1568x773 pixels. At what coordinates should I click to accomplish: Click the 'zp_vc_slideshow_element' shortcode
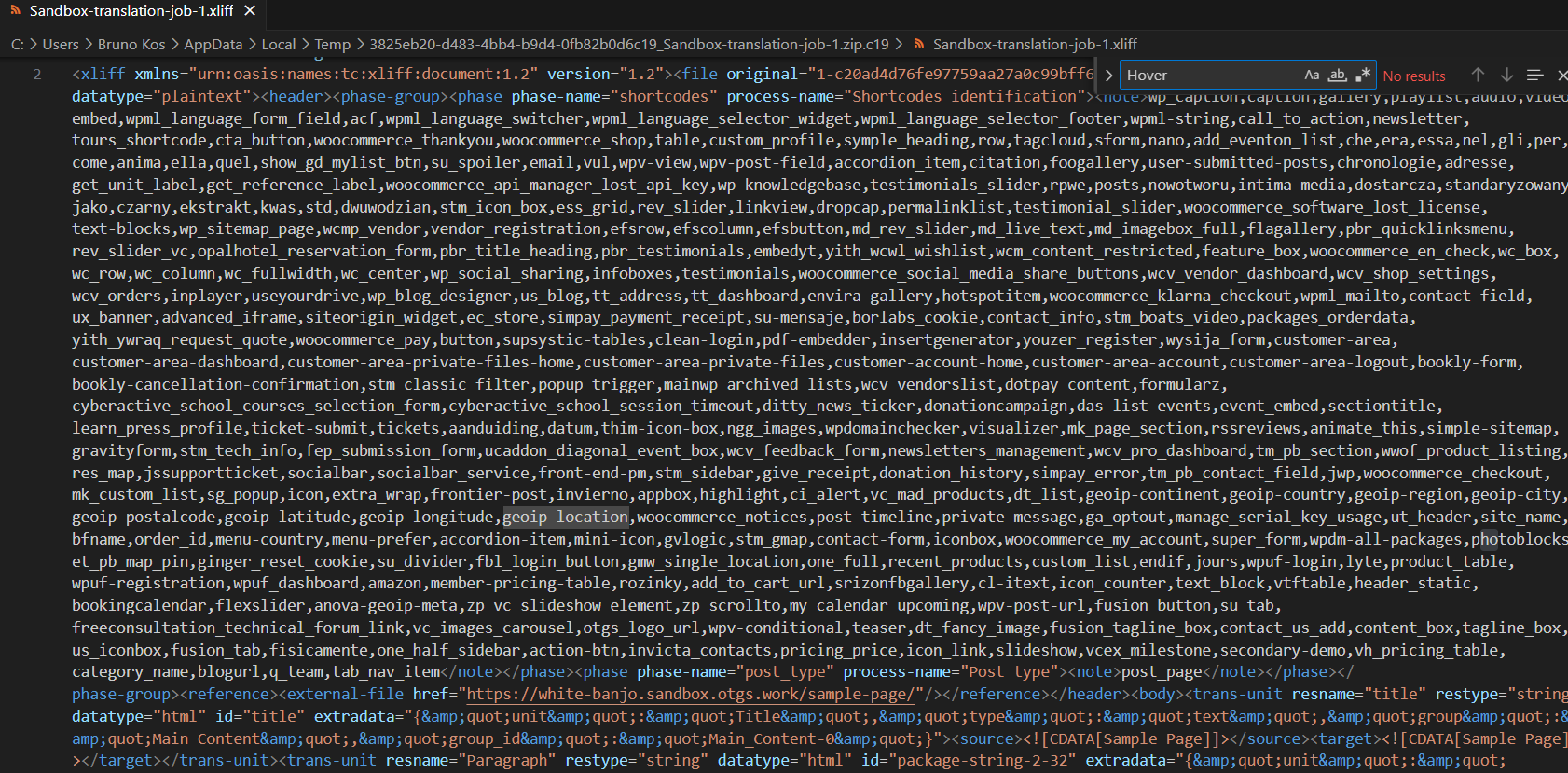pos(570,605)
